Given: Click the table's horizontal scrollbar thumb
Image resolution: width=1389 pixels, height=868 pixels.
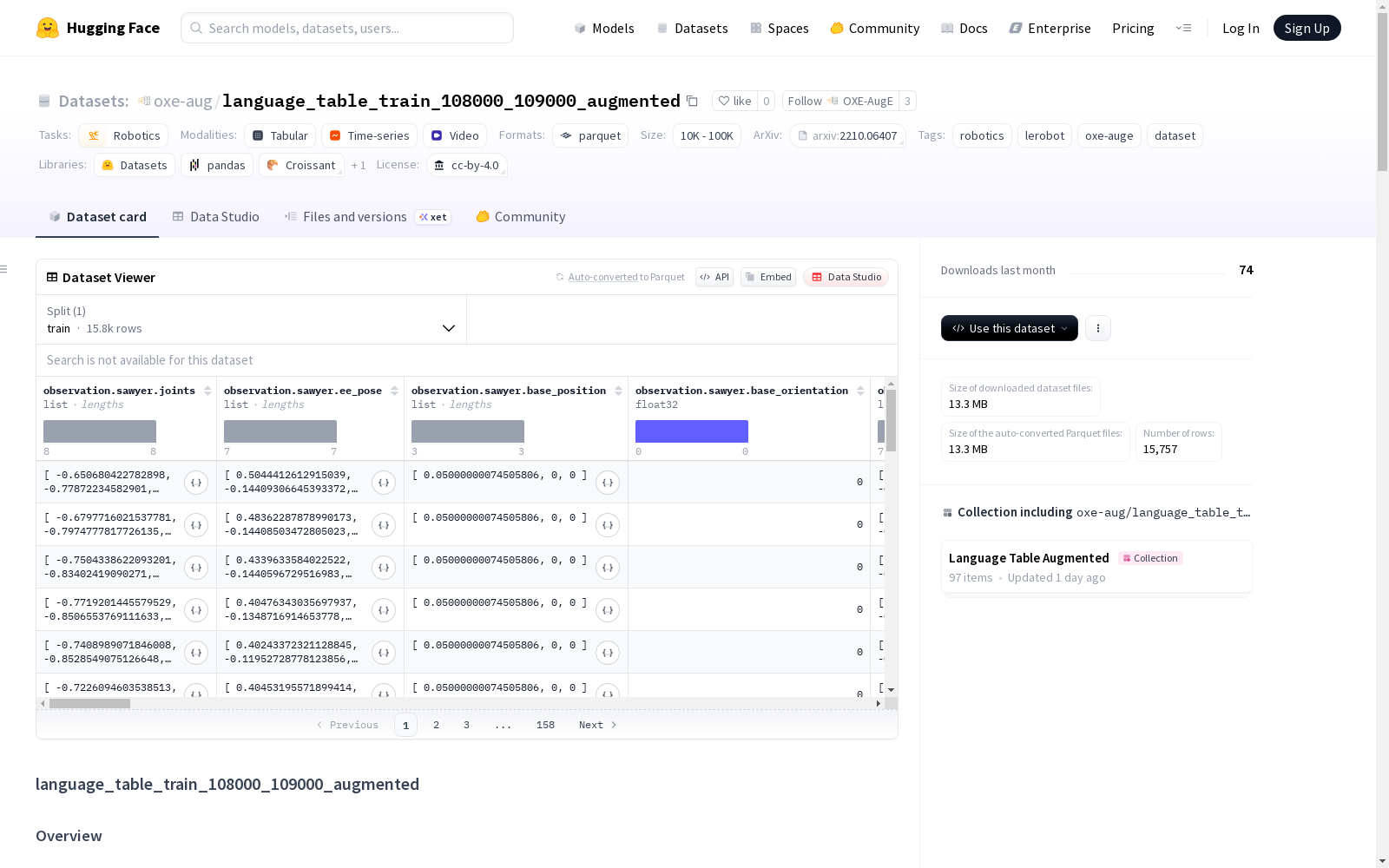Looking at the screenshot, I should point(89,703).
